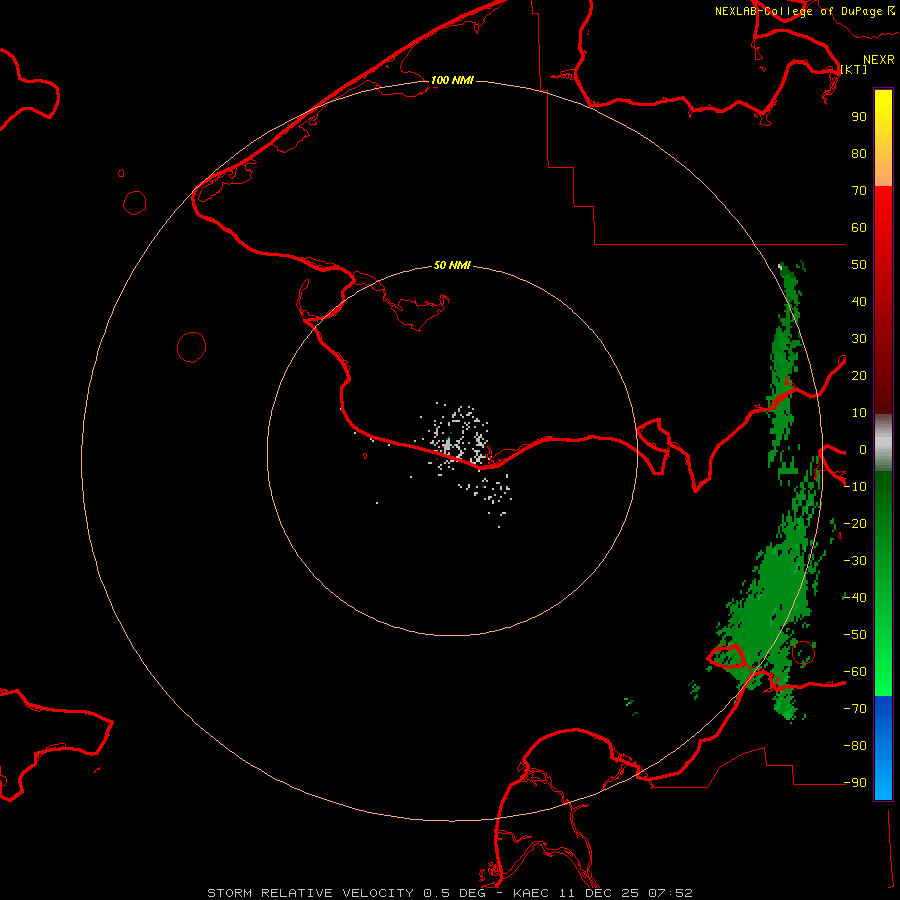900x900 pixels.
Task: Click the "11 DEC 25" date text
Action: [598, 893]
